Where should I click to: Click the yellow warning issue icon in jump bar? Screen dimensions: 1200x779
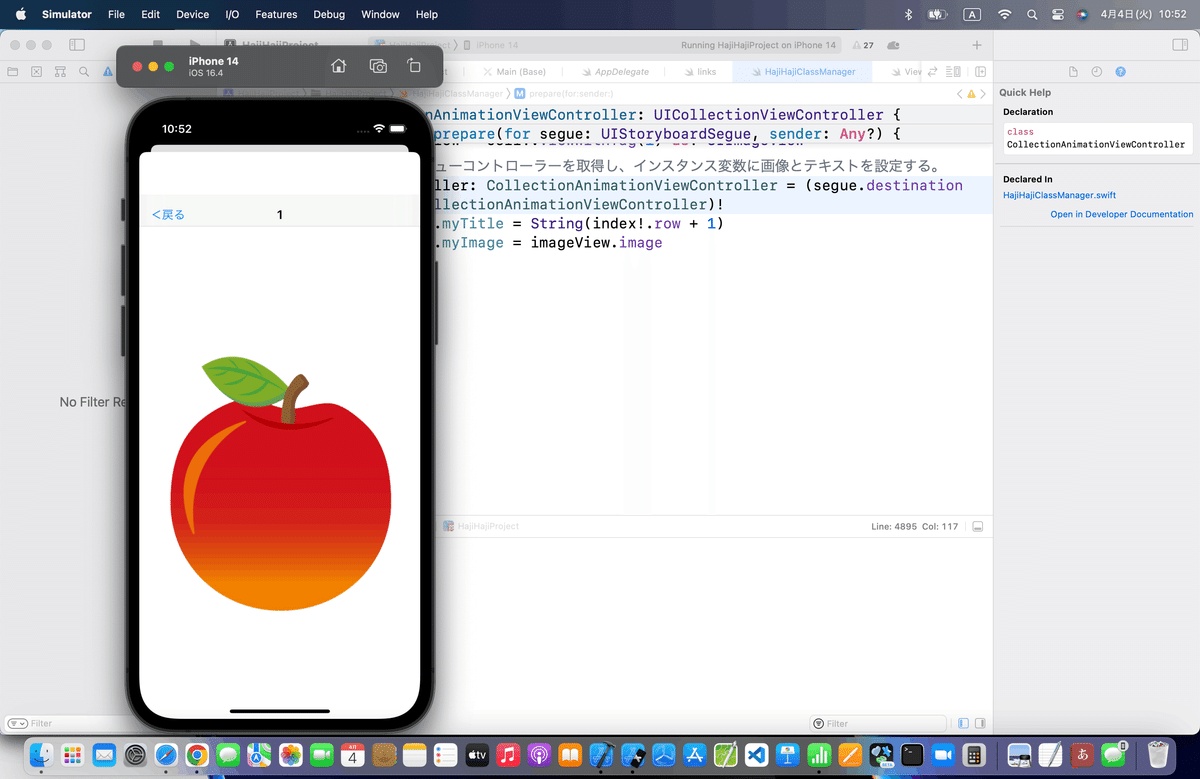972,93
